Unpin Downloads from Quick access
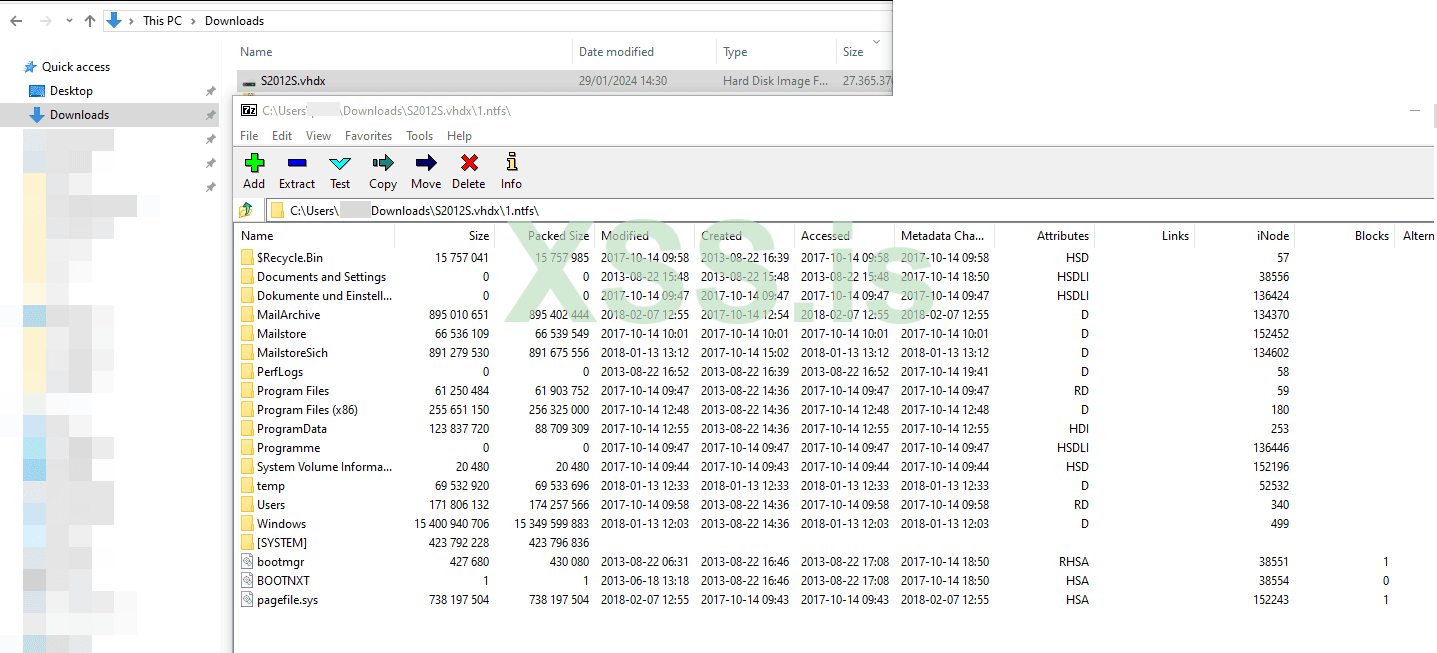Screen dimensions: 1437x653 point(210,113)
